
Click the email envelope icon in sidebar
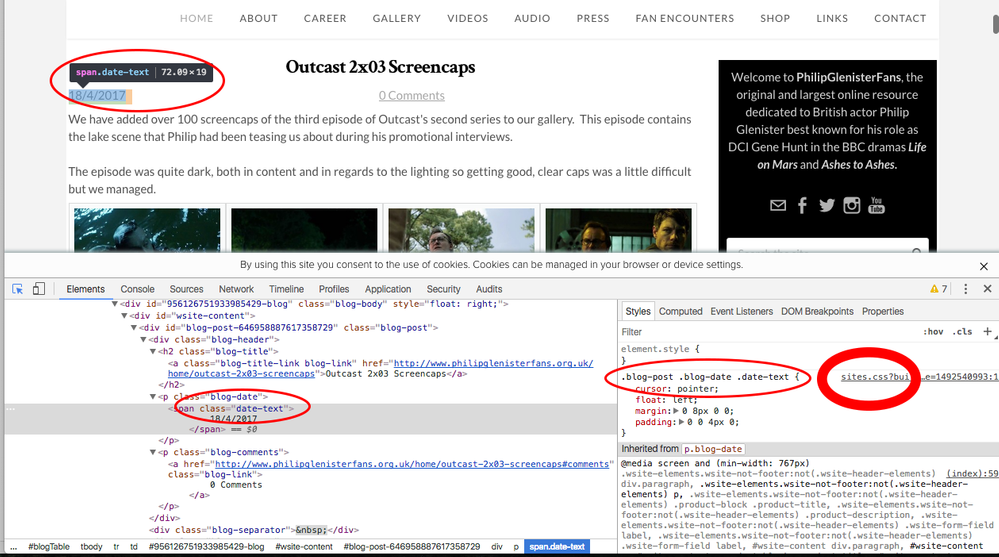coord(778,205)
